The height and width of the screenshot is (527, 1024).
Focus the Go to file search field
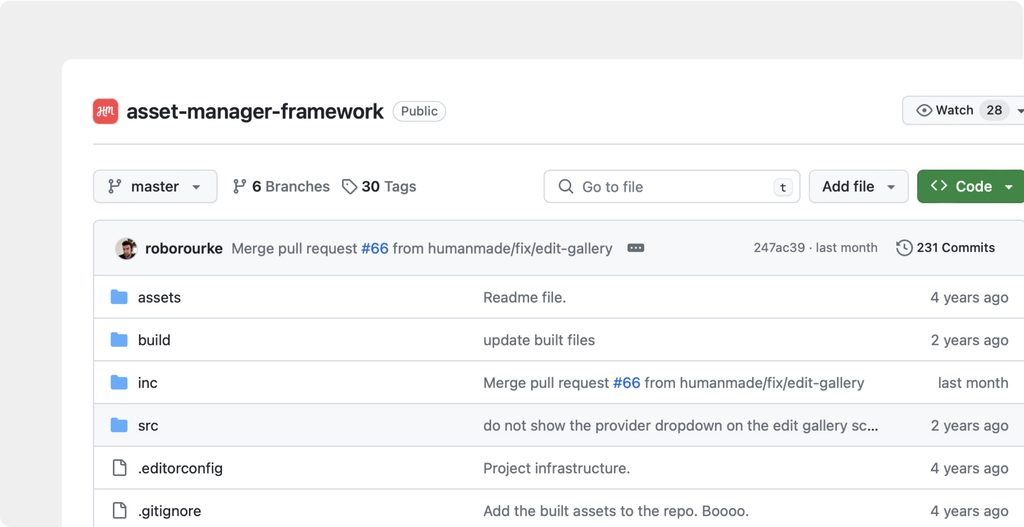(x=671, y=187)
